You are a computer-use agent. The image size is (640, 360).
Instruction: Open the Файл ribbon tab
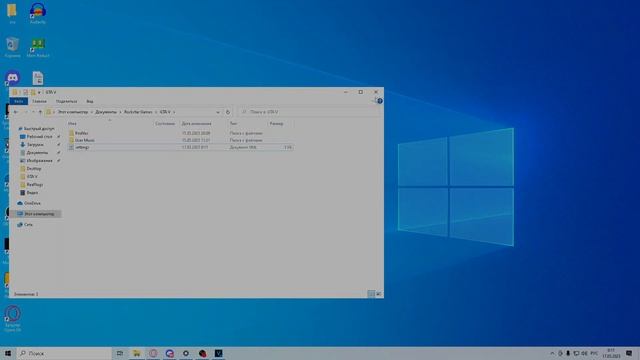click(18, 101)
